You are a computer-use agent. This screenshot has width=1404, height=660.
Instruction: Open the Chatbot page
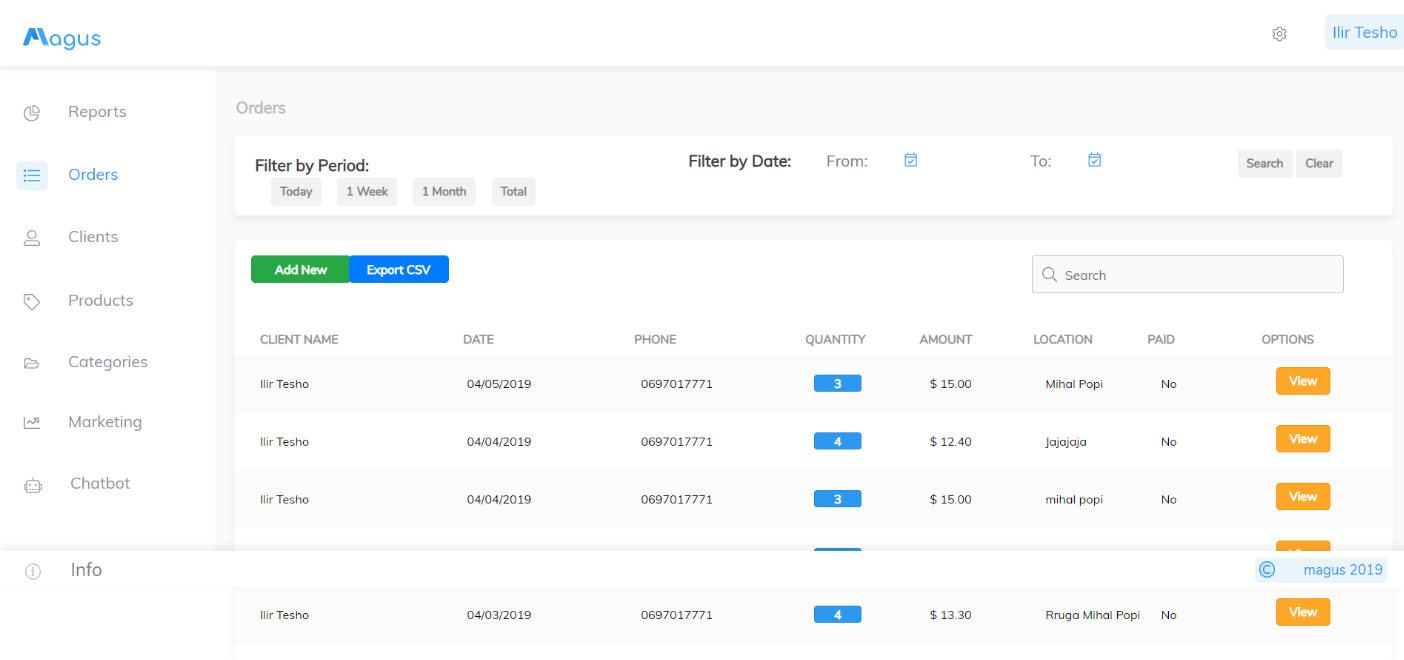(100, 483)
